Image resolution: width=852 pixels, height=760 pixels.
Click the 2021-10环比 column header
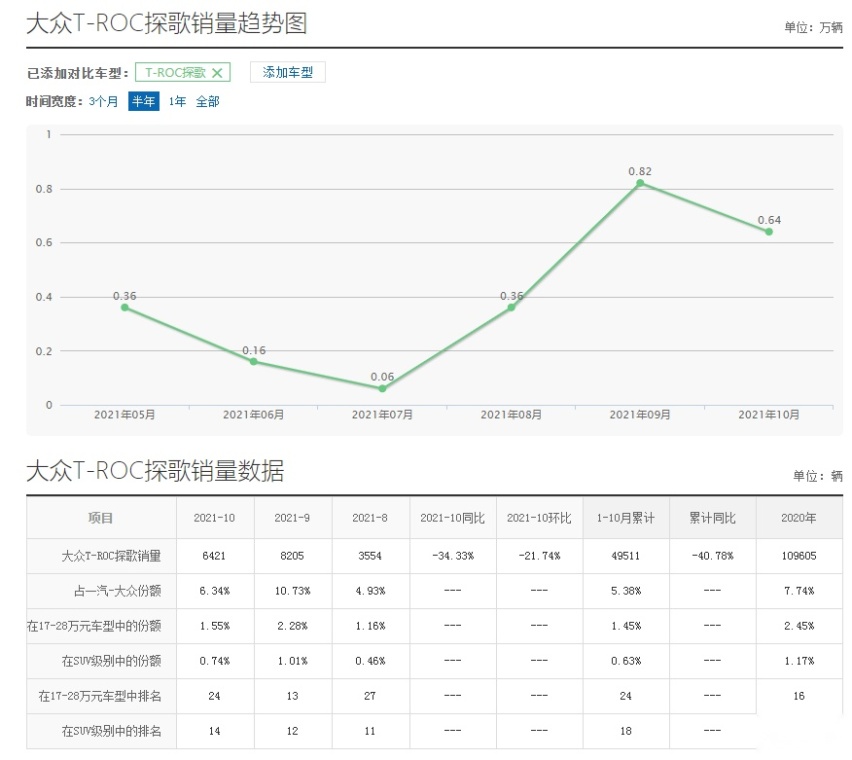(539, 518)
